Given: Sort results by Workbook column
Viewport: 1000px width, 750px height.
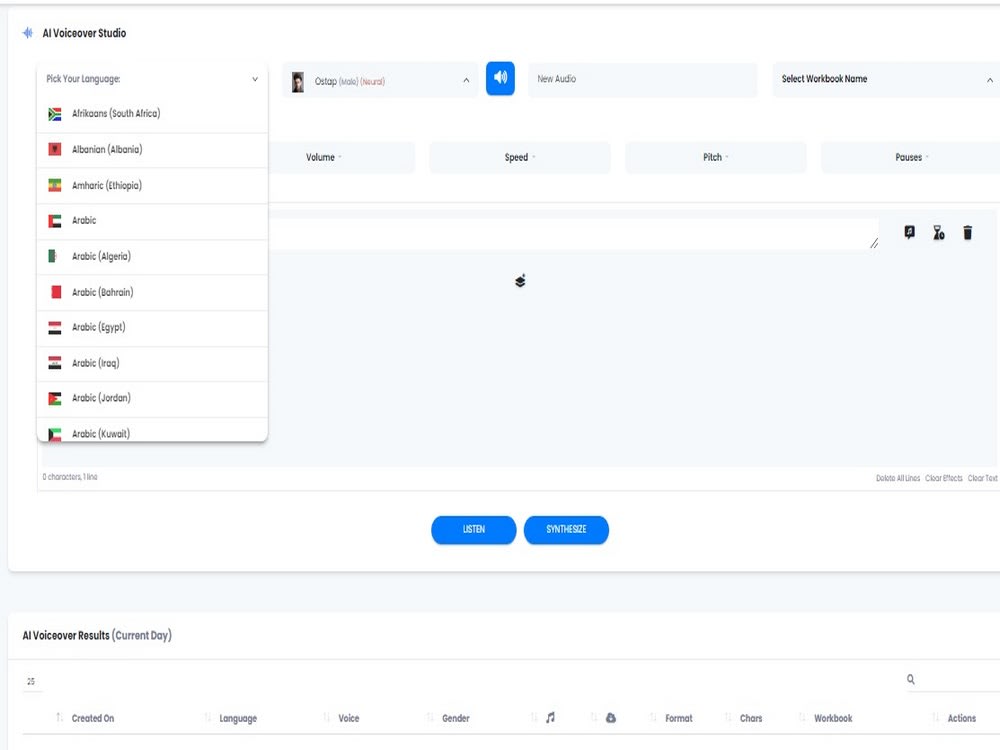Looking at the screenshot, I should [833, 718].
